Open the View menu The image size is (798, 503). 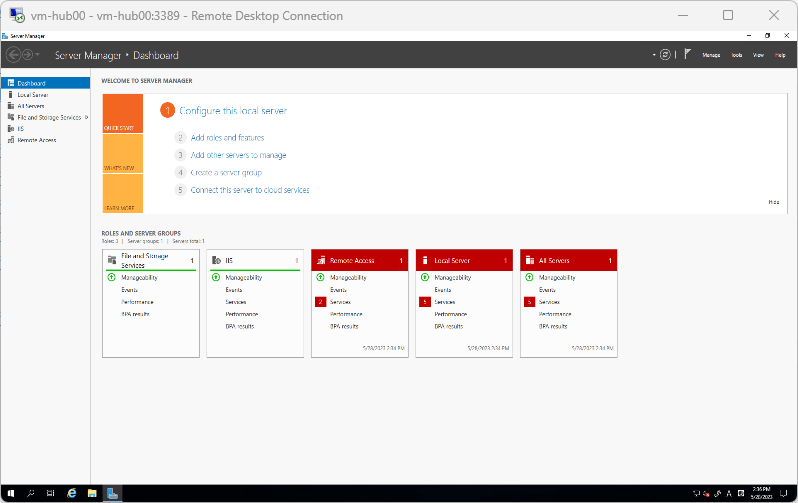coord(758,55)
